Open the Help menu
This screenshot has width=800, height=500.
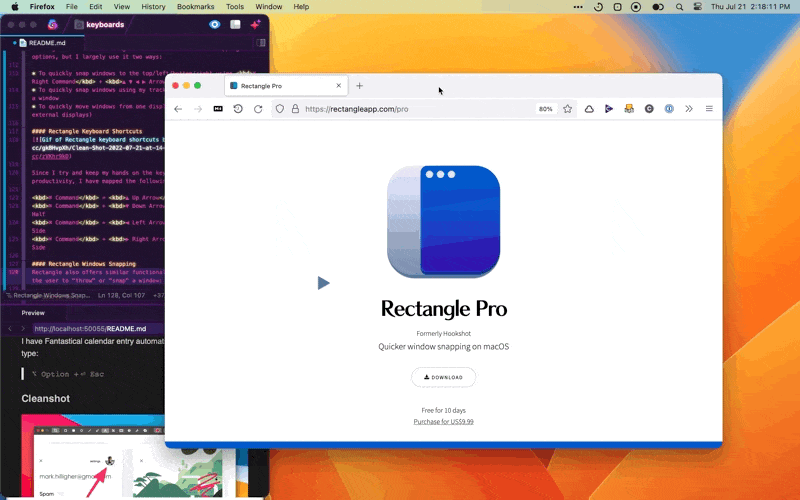[x=301, y=7]
